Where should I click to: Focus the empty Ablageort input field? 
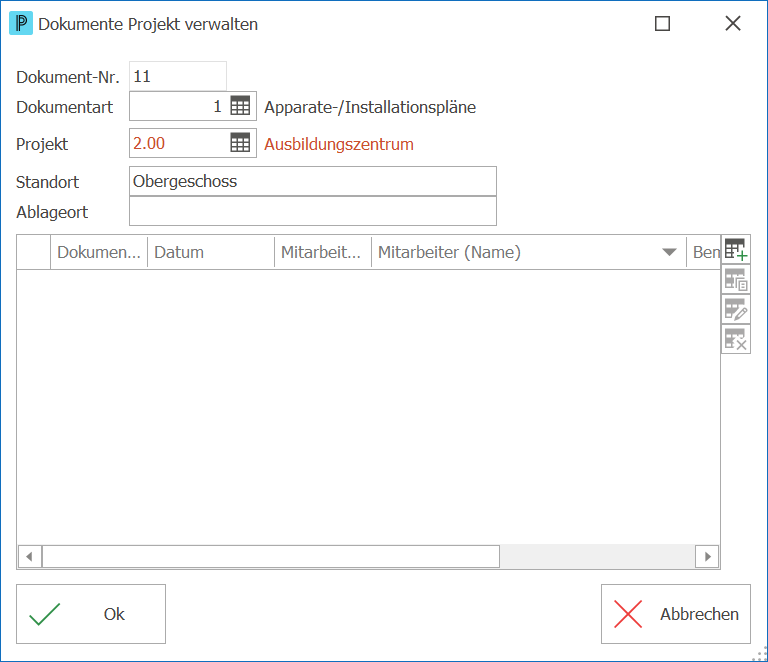click(313, 211)
